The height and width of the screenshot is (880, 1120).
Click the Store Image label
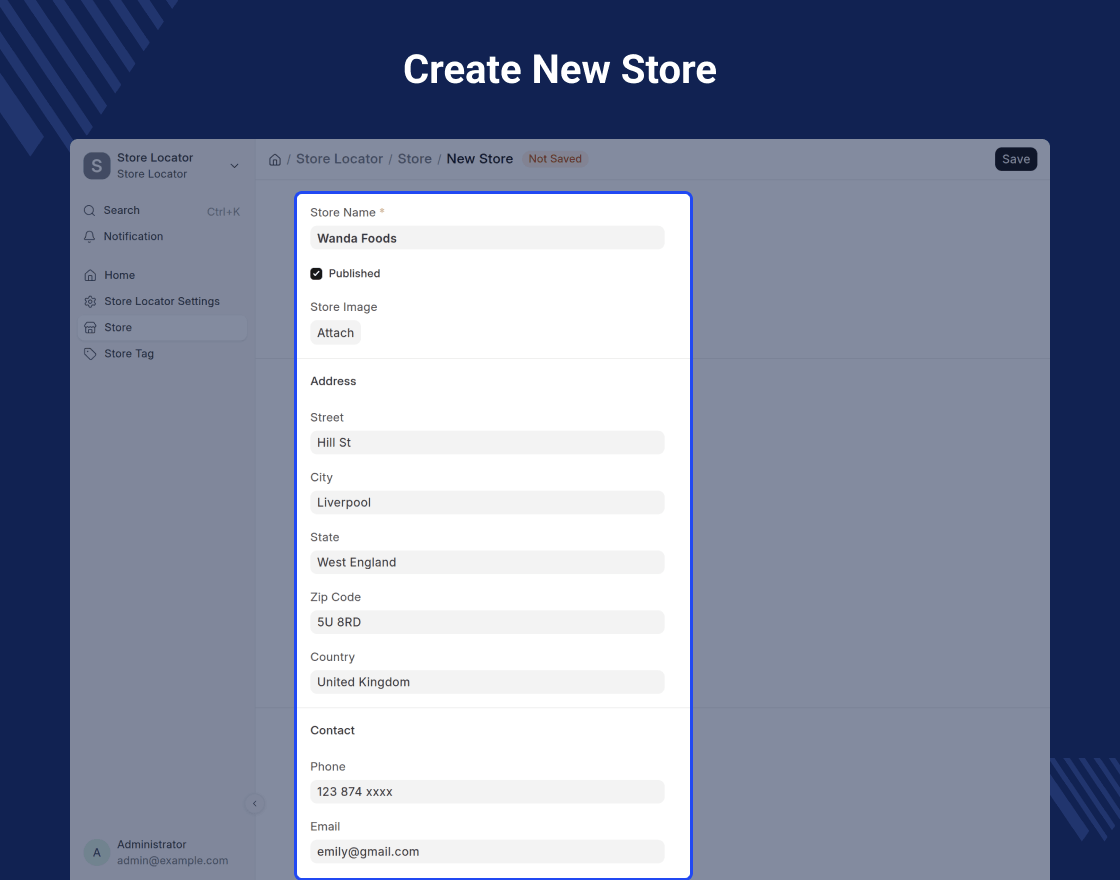pyautogui.click(x=344, y=307)
